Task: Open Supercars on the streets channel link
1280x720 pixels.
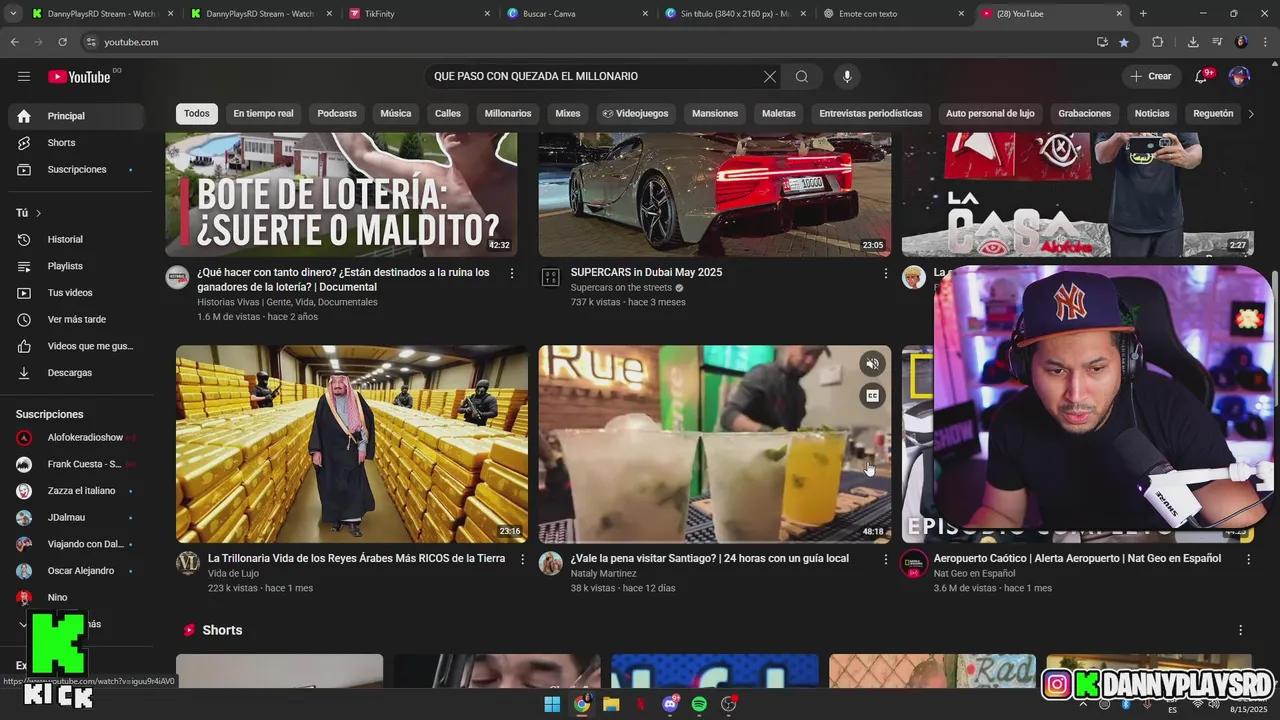Action: click(x=621, y=288)
